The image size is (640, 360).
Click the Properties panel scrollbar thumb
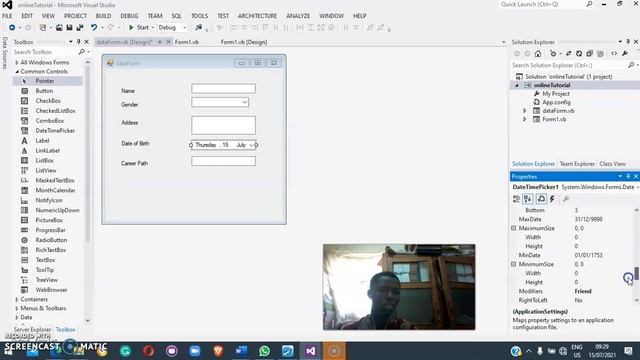(x=636, y=273)
